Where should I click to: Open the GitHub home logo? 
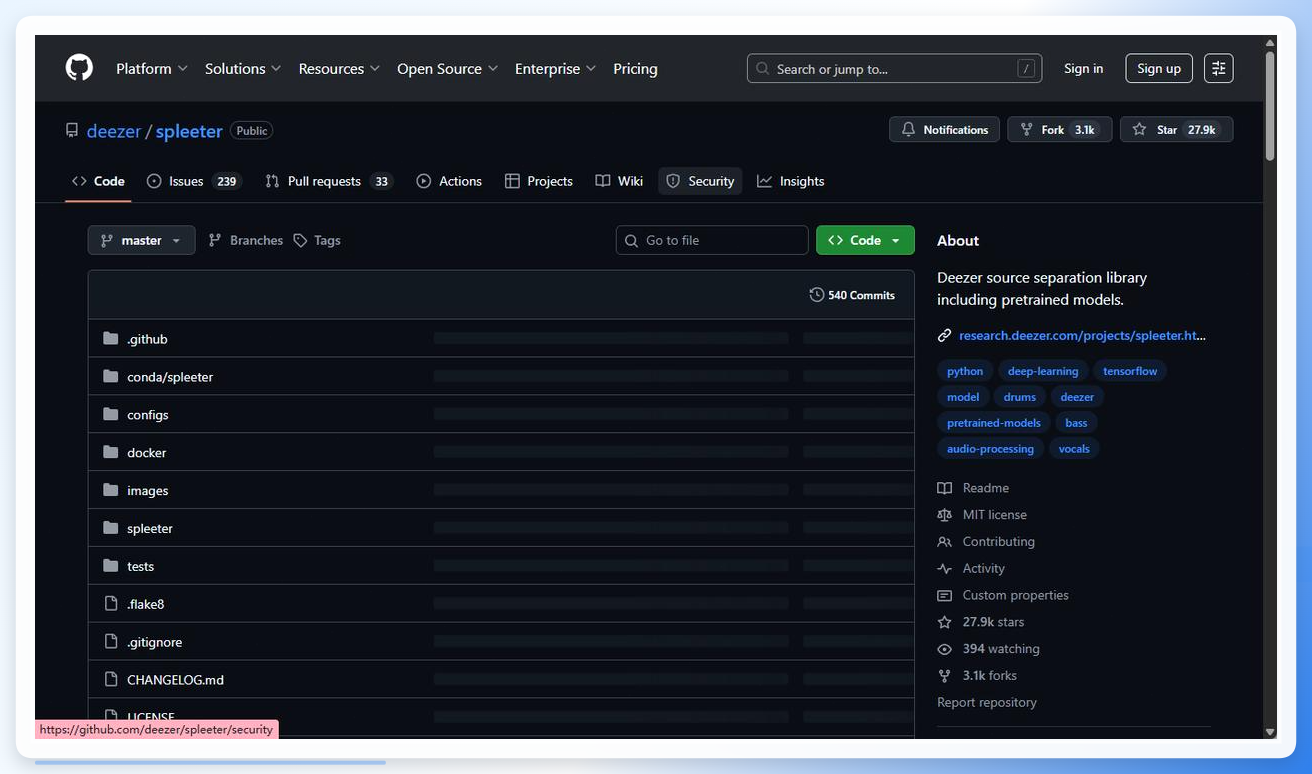[x=79, y=68]
